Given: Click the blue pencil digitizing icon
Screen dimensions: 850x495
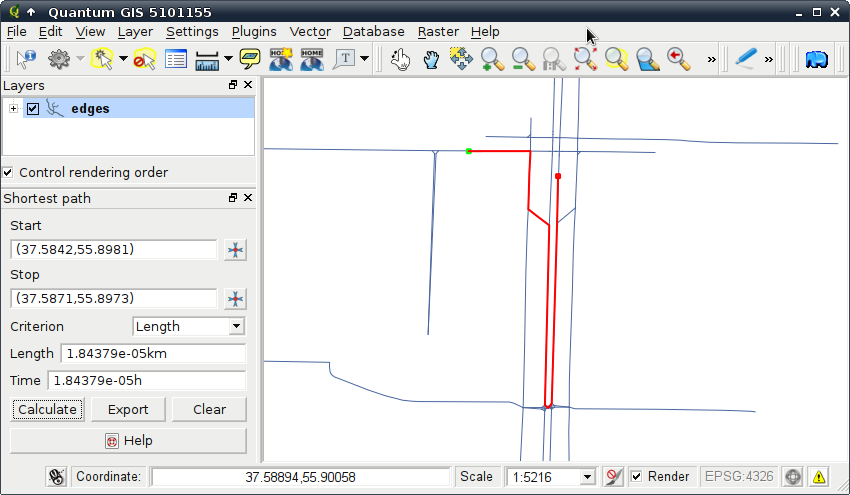Looking at the screenshot, I should (x=746, y=59).
